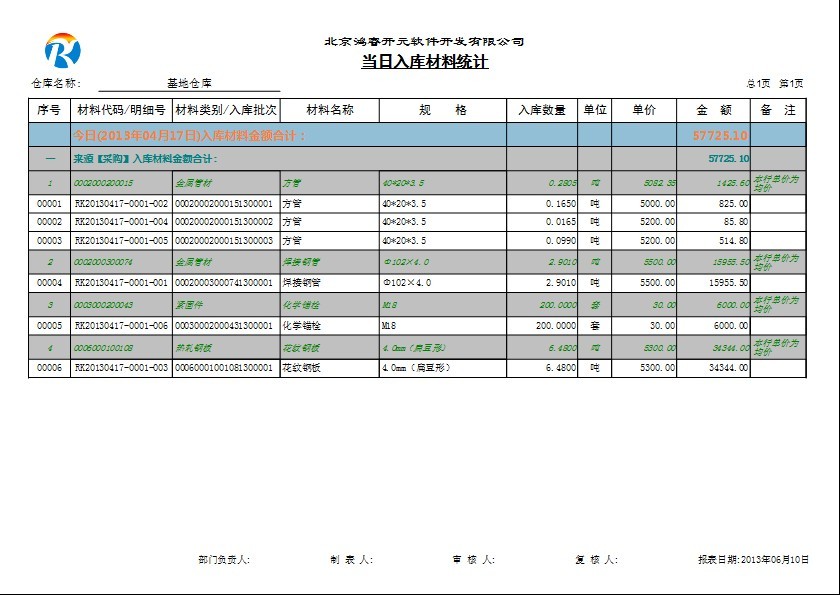The width and height of the screenshot is (840, 595).
Task: Click the 单位 column header
Action: [595, 110]
